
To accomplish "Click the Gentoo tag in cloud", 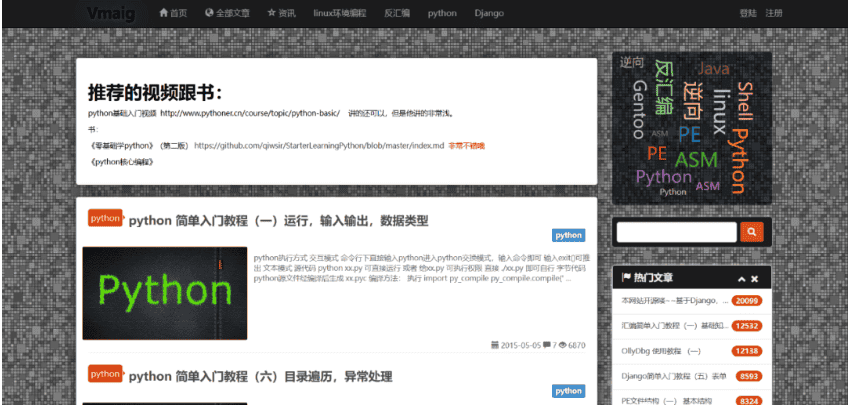I will 639,110.
